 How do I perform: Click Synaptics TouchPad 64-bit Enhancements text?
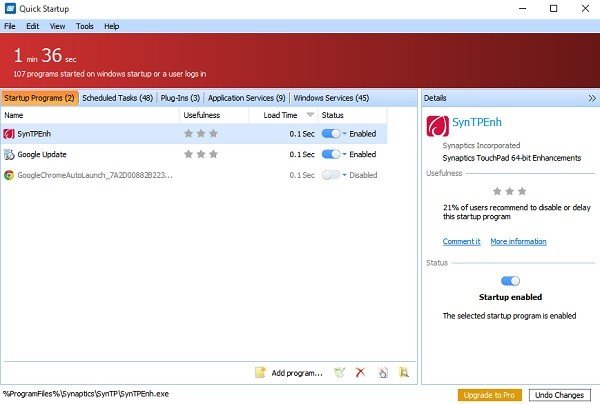point(512,158)
